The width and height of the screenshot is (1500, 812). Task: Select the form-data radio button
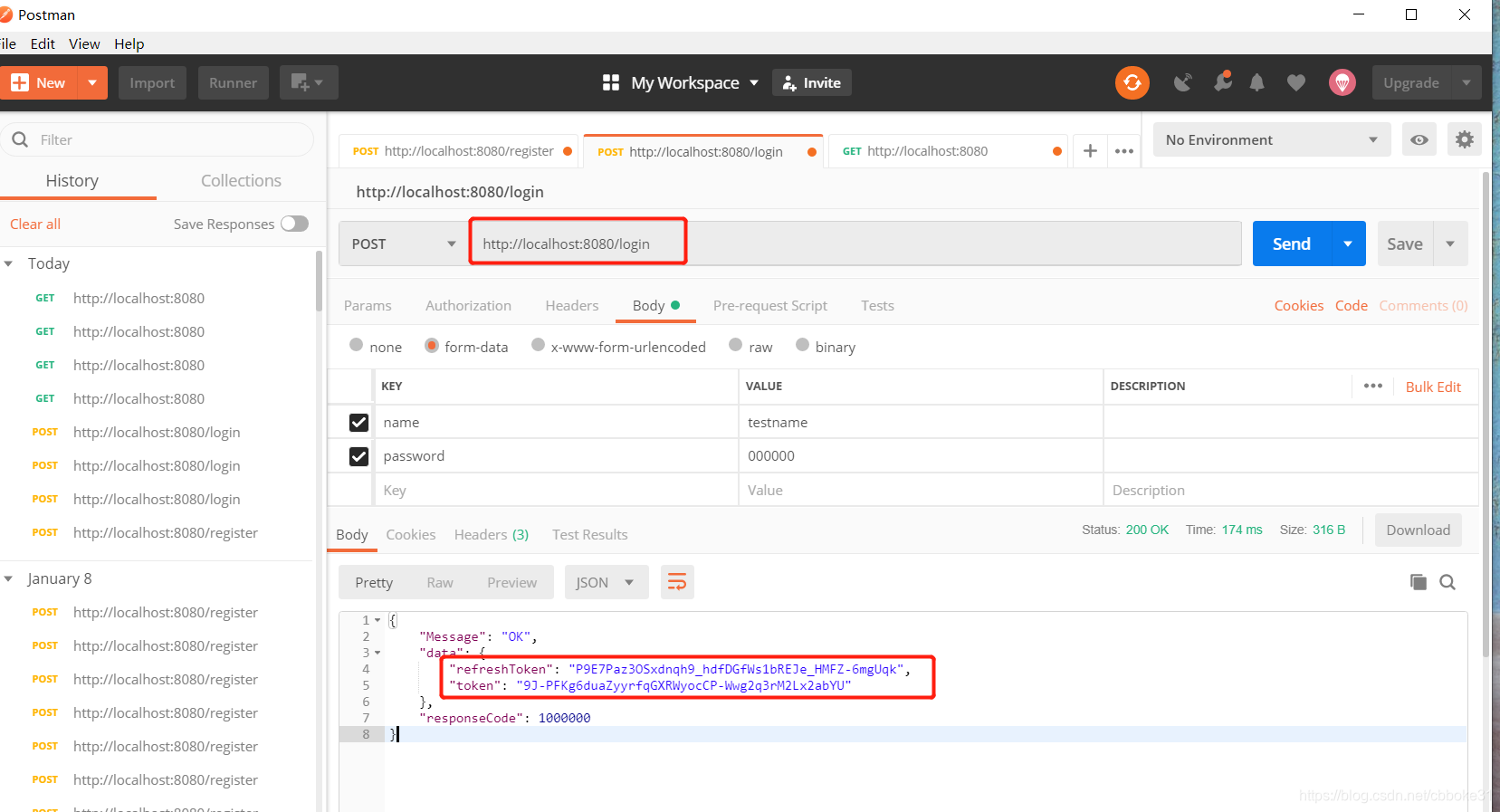(x=431, y=345)
